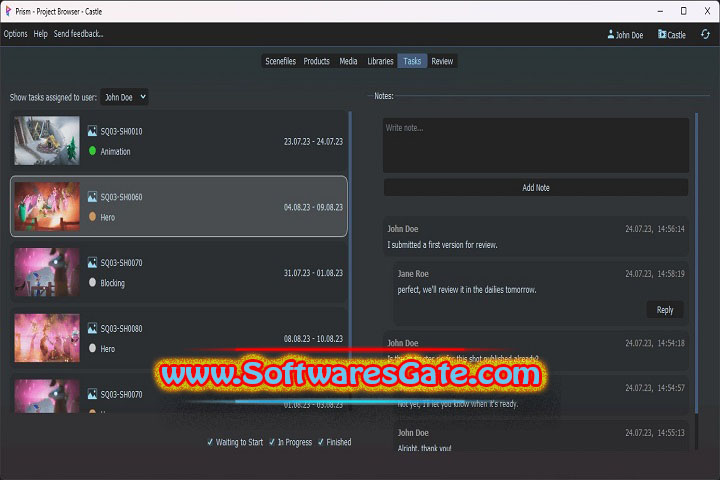Switch to the Scenefiles tab
This screenshot has width=720, height=480.
tap(280, 61)
